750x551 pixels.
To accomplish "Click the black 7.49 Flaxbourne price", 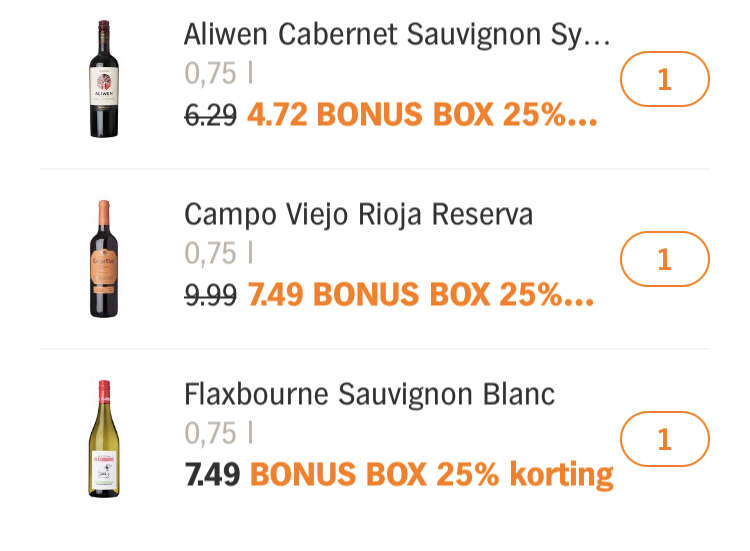I will (x=212, y=474).
